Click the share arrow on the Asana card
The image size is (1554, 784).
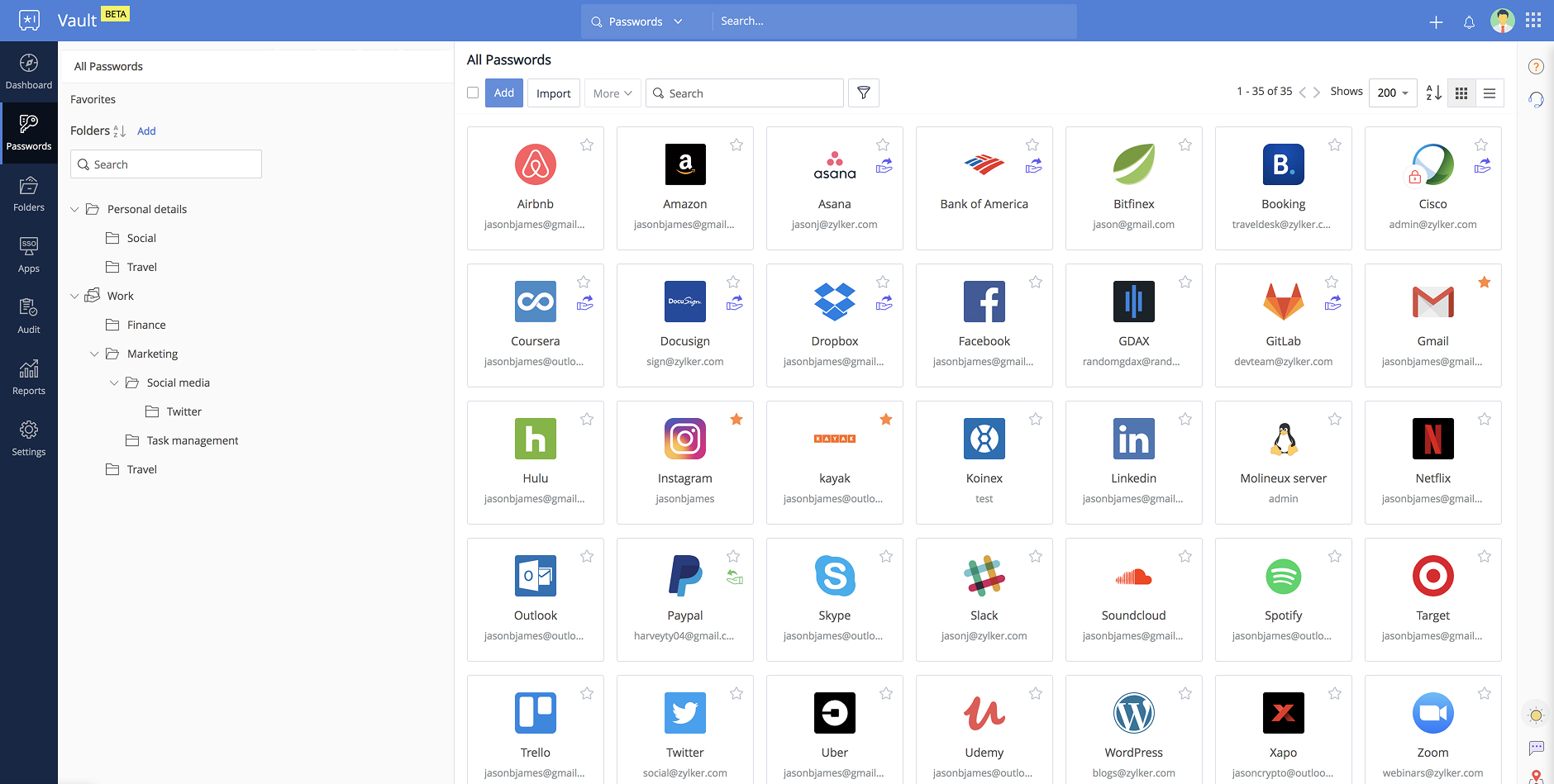[x=884, y=166]
